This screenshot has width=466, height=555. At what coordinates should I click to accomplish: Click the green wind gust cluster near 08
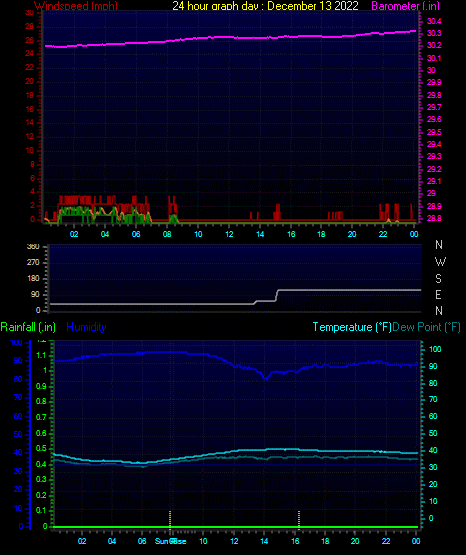(173, 218)
